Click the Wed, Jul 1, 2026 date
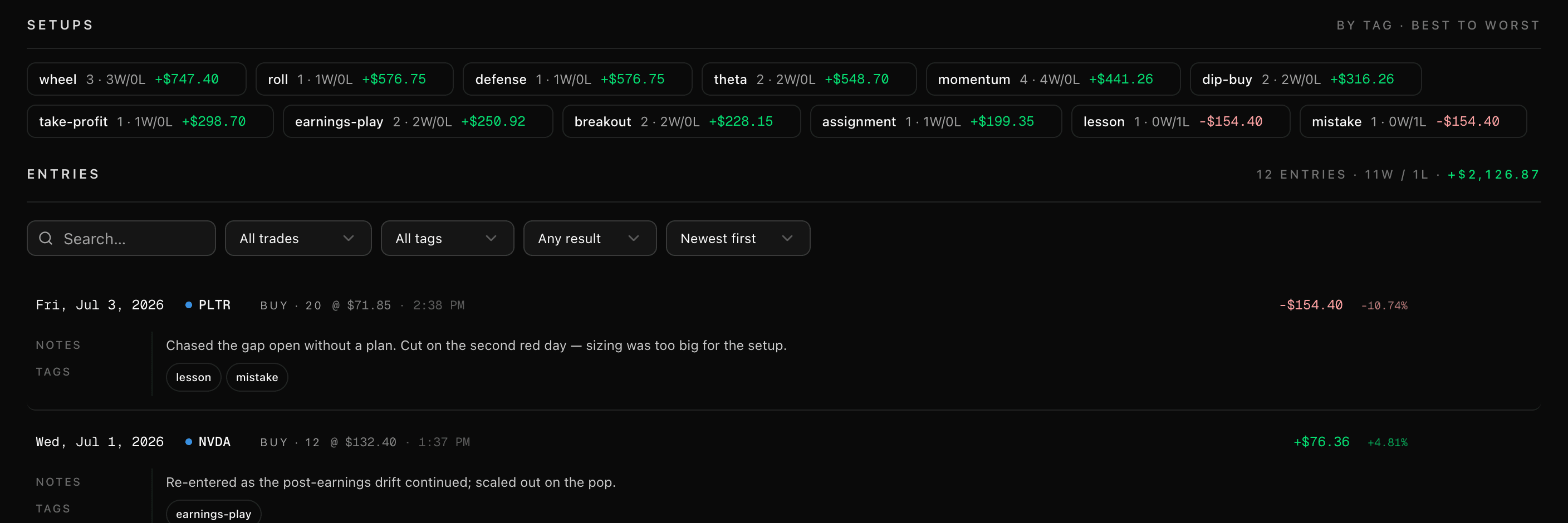1568x523 pixels. [x=100, y=442]
